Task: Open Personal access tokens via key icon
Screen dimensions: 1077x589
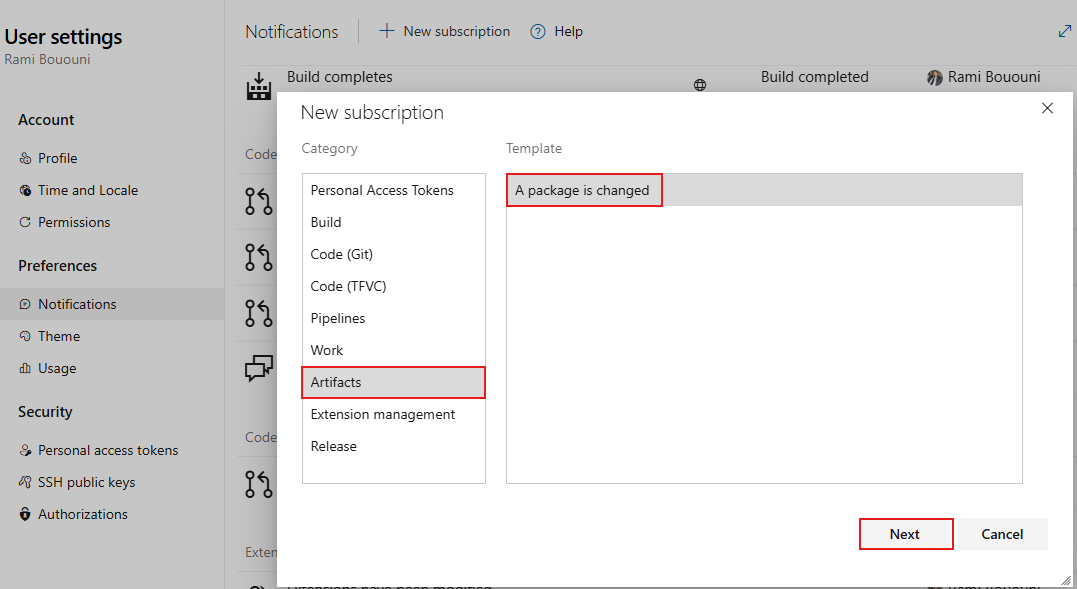Action: coord(25,449)
